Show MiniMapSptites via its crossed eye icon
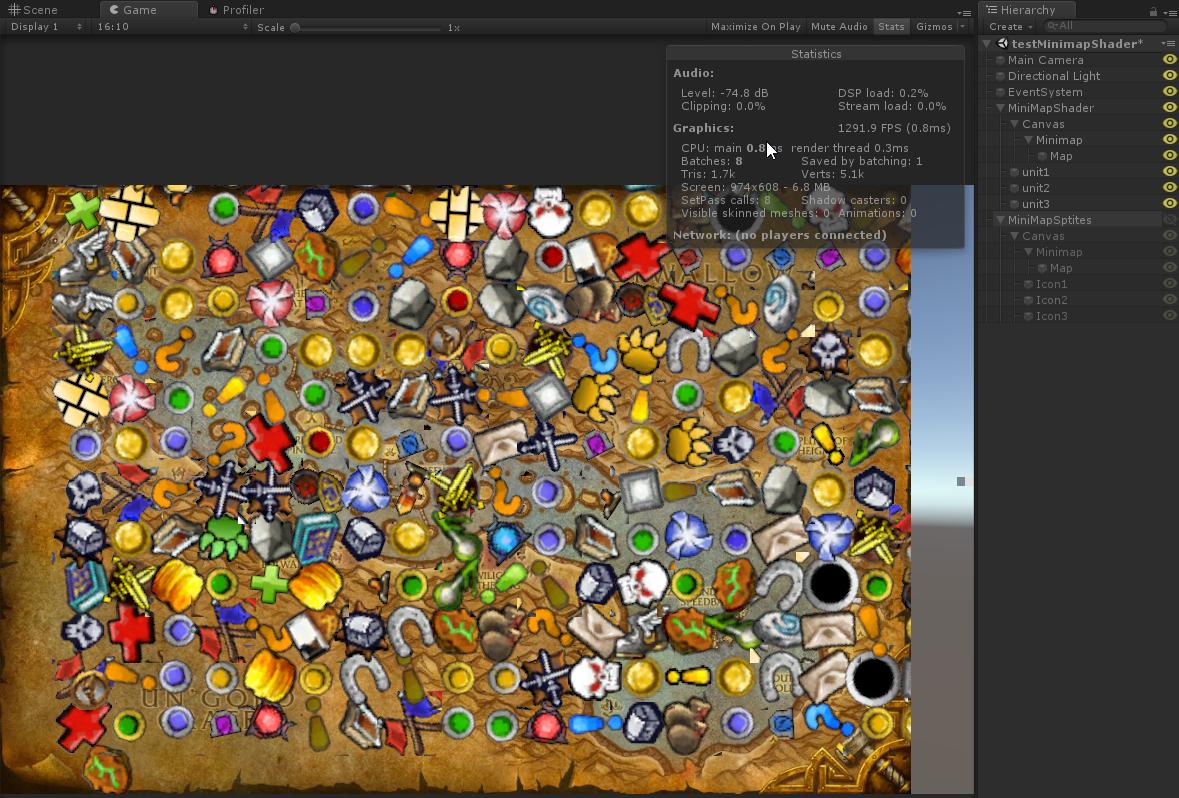1179x798 pixels. click(x=1169, y=220)
